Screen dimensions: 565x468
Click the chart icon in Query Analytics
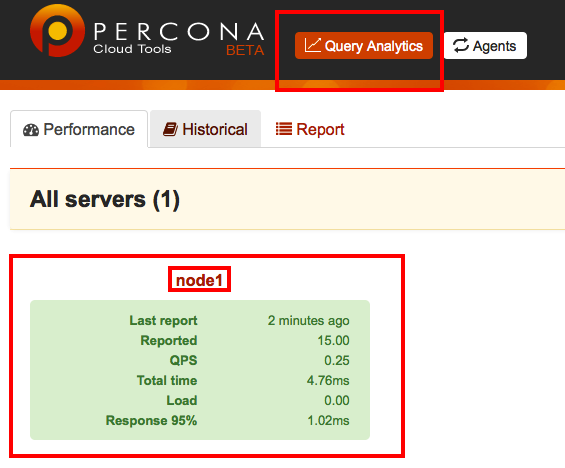pyautogui.click(x=312, y=45)
